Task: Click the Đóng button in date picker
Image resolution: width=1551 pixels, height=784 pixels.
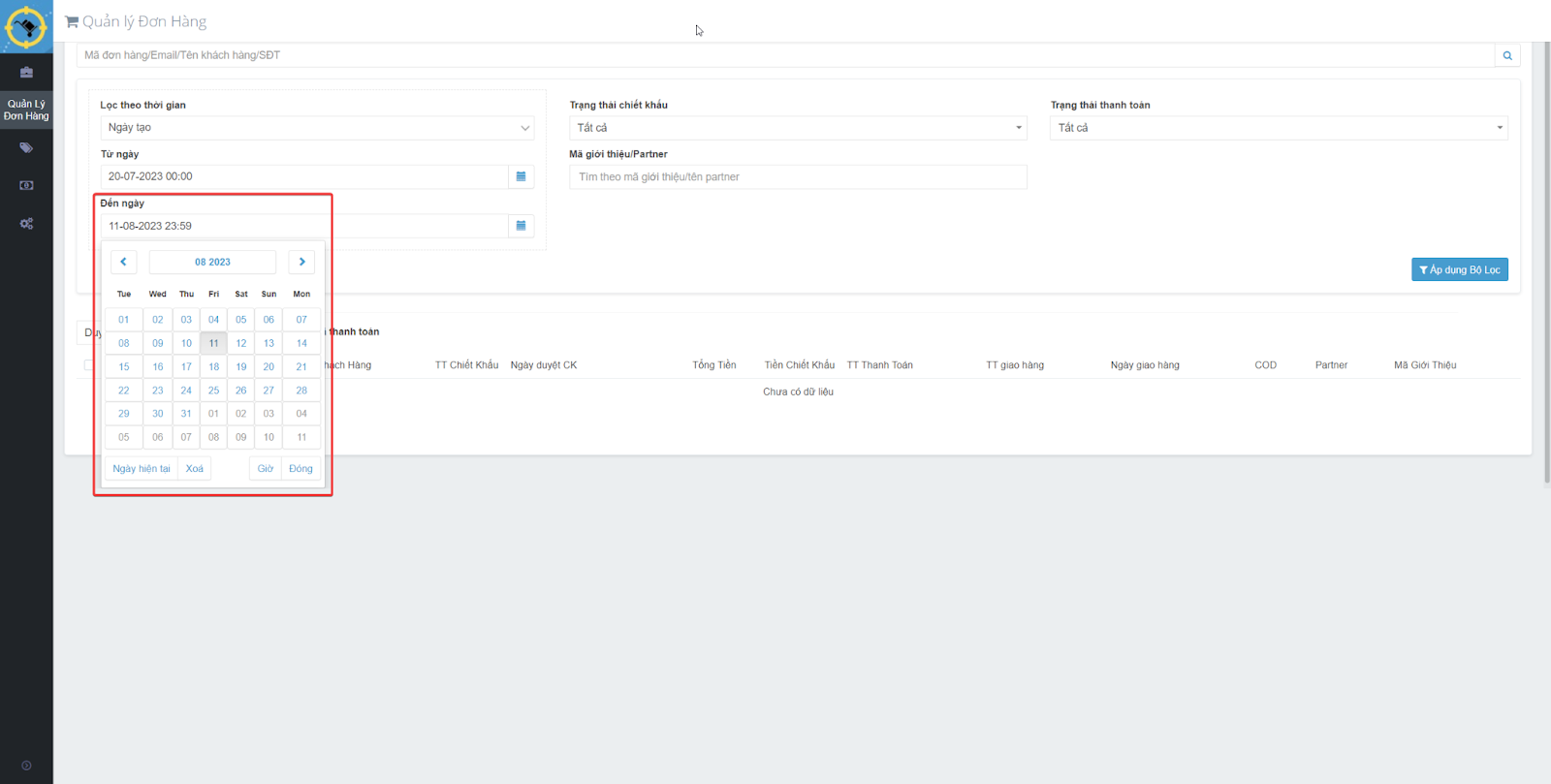Action: (x=301, y=469)
